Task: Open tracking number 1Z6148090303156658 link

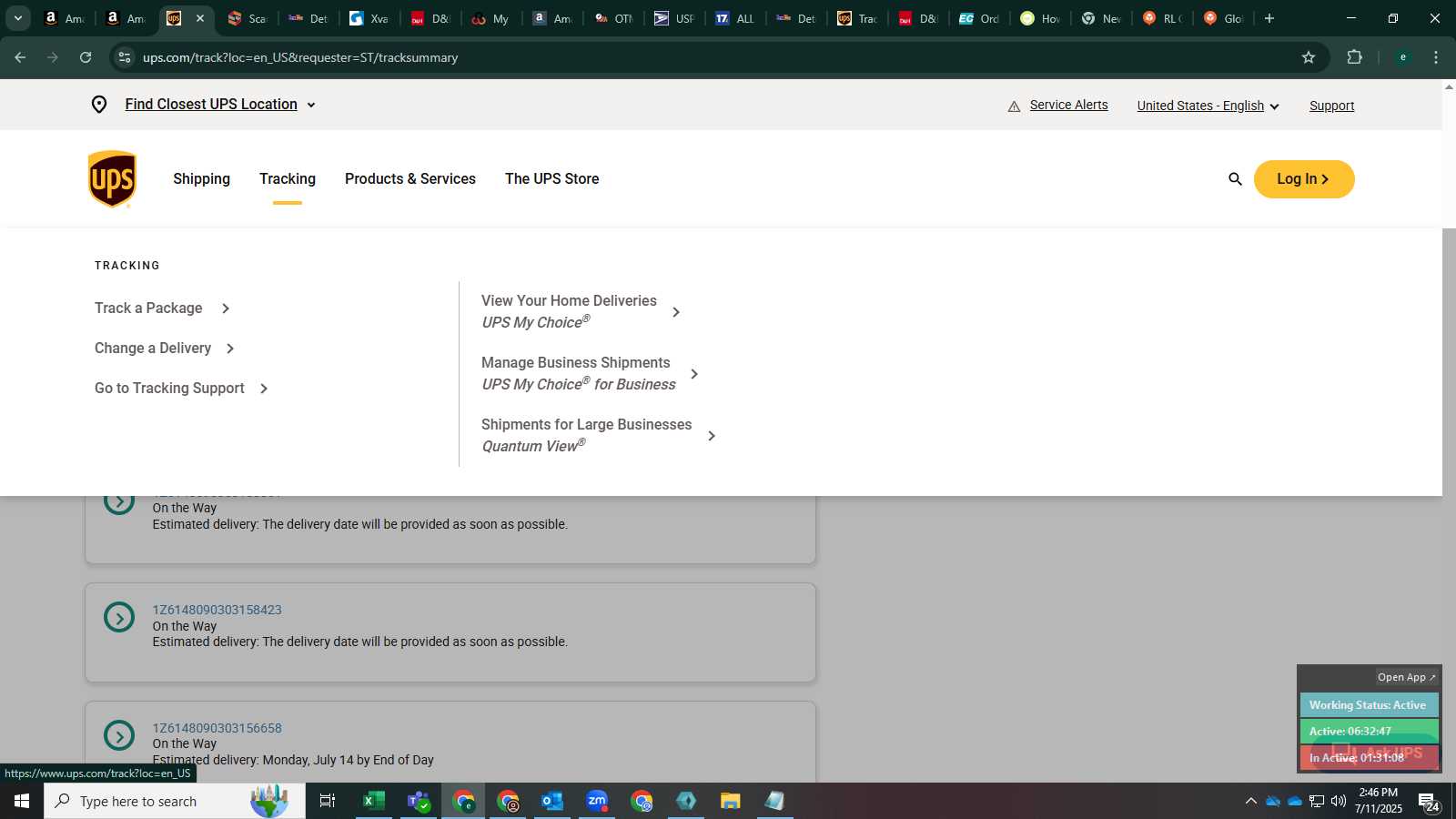Action: pyautogui.click(x=217, y=728)
